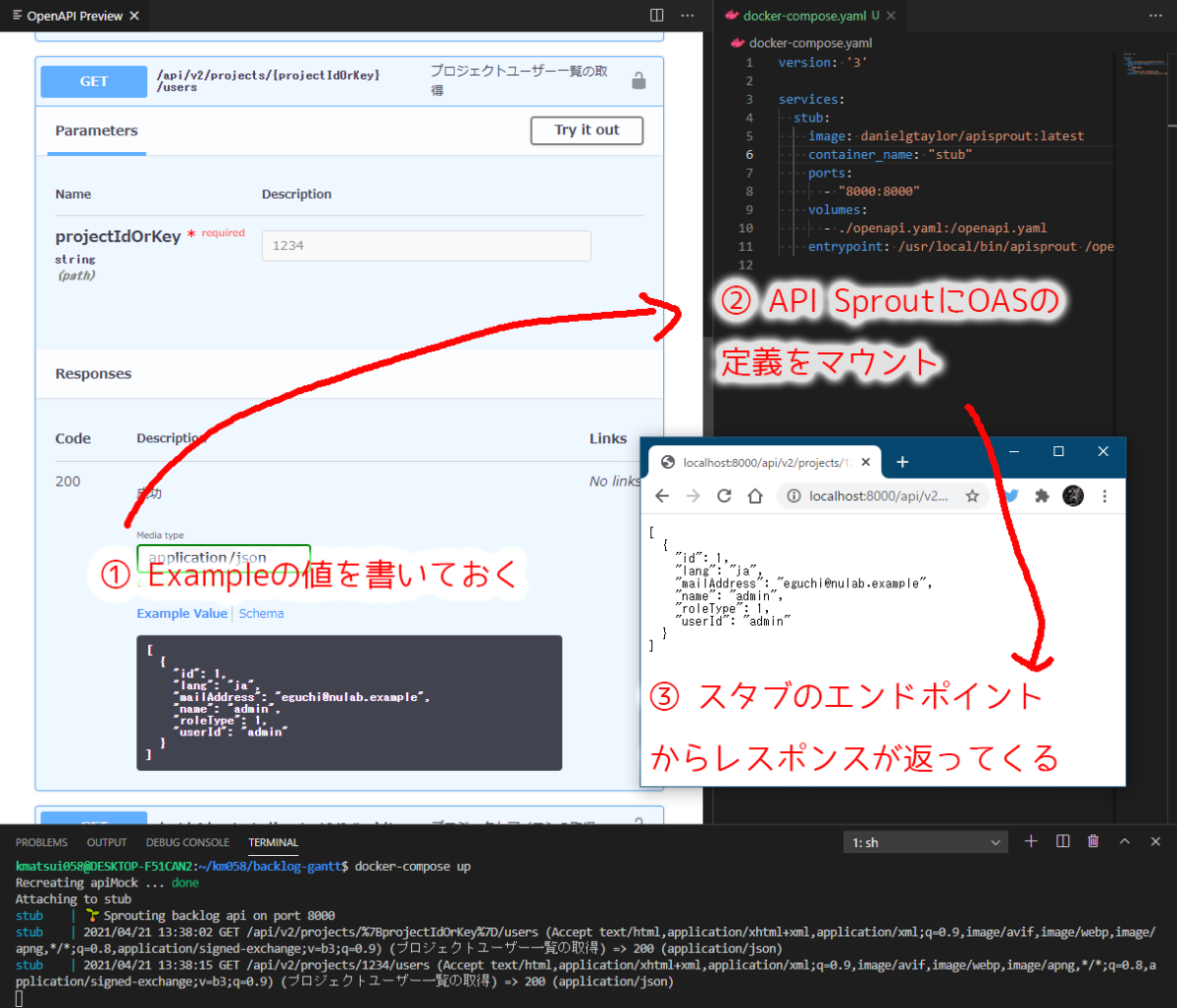Open more actions for the docker-compose editor group
This screenshot has height=1008, width=1177.
(x=1155, y=16)
